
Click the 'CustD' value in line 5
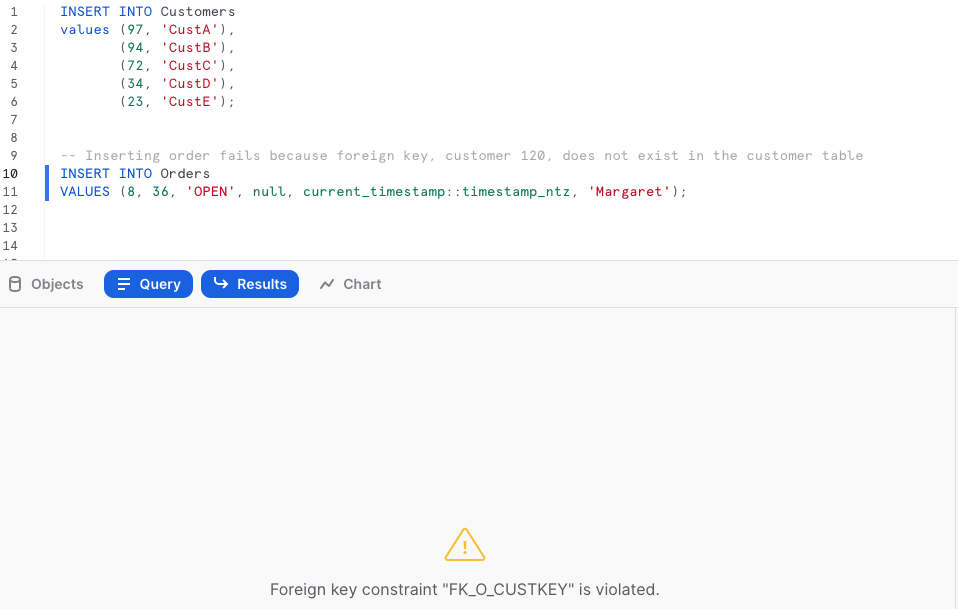click(x=189, y=84)
